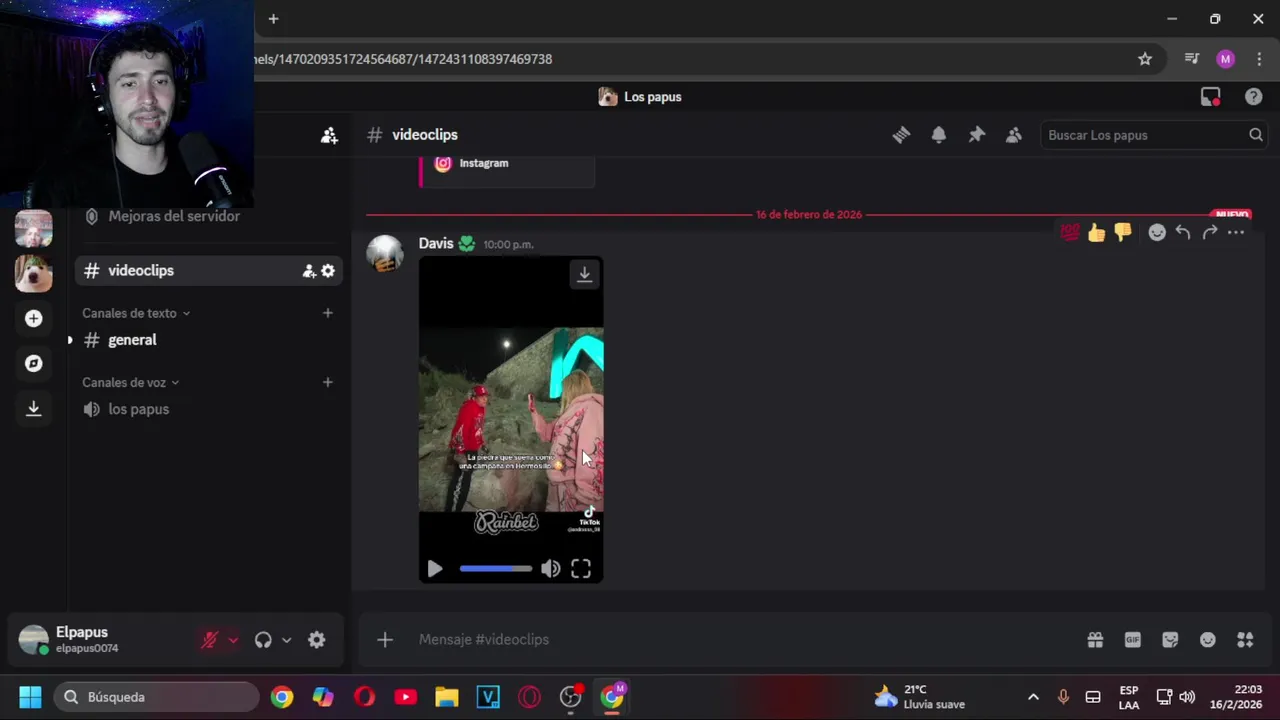The width and height of the screenshot is (1280, 720).
Task: Click the video thumbnail from Davis
Action: 511,419
